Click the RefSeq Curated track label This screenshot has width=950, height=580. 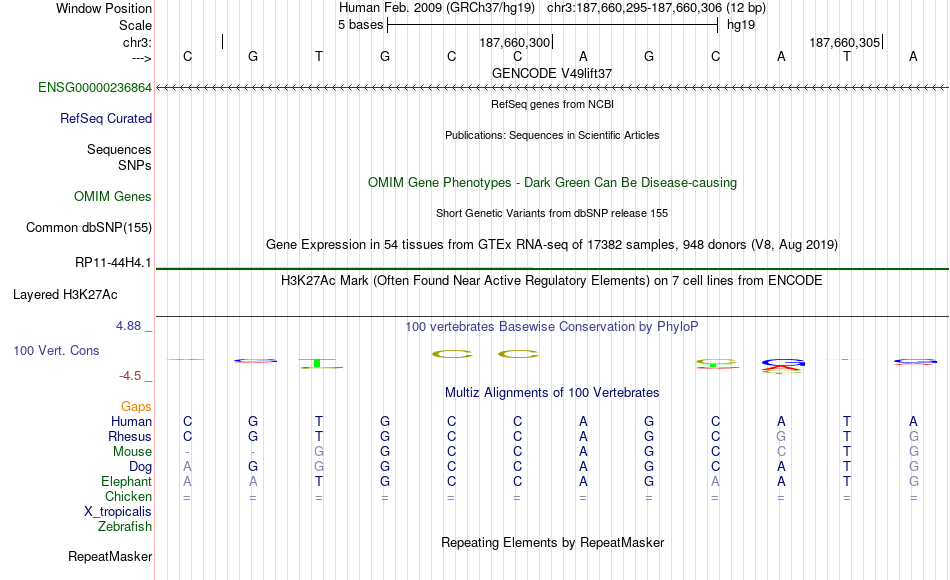coord(105,118)
